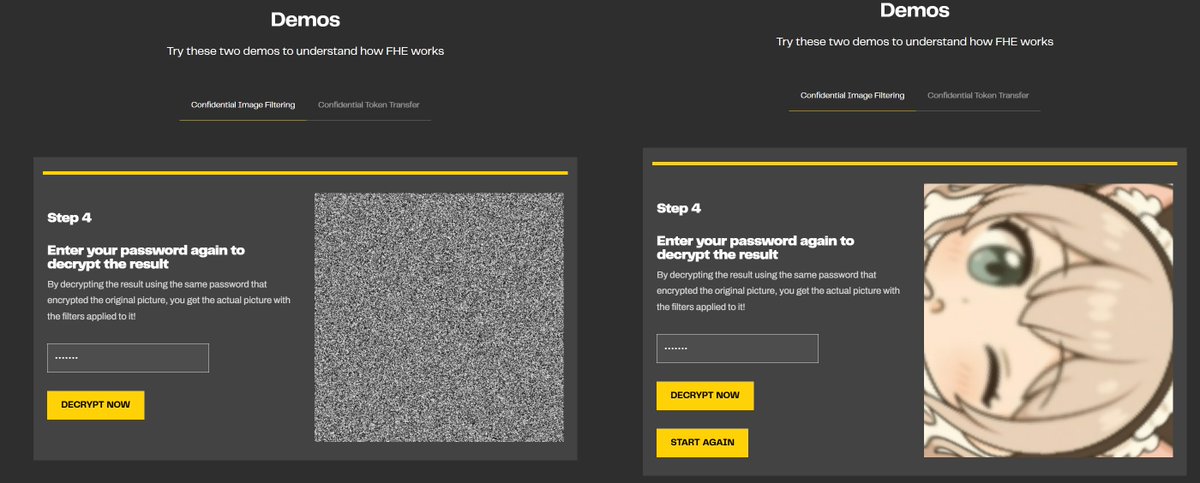
Task: Click "Try these two demos" text in left panel
Action: click(x=305, y=51)
